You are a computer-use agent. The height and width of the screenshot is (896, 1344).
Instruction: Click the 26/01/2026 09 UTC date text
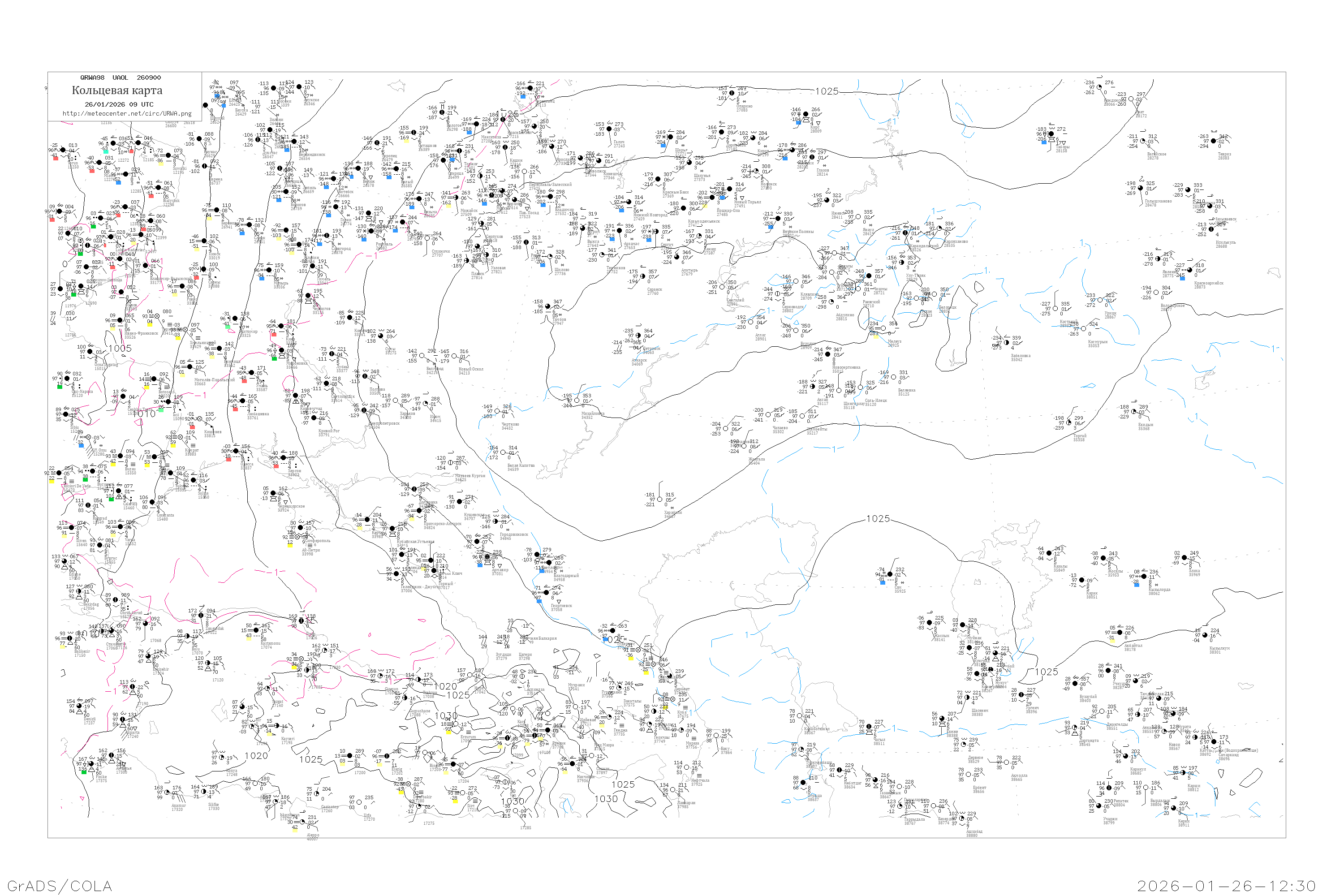[x=119, y=104]
